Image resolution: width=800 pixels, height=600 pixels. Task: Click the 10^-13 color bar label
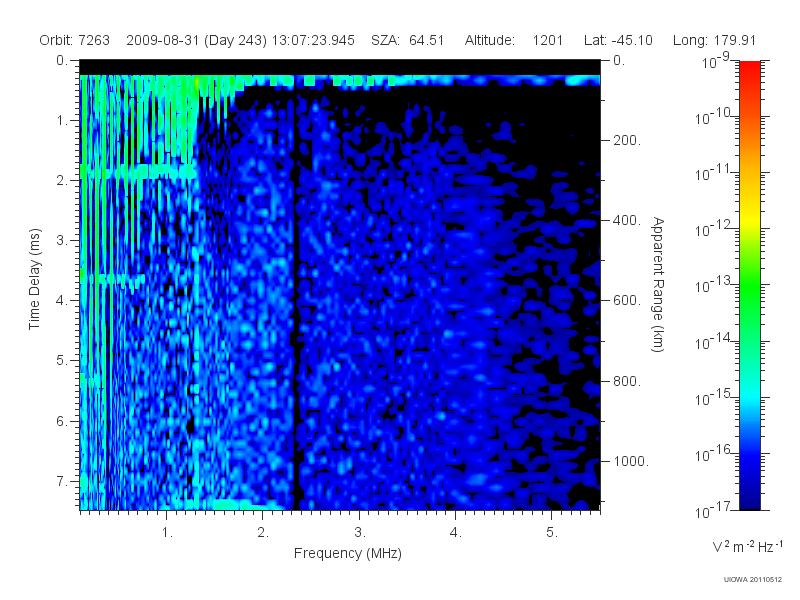coord(713,285)
